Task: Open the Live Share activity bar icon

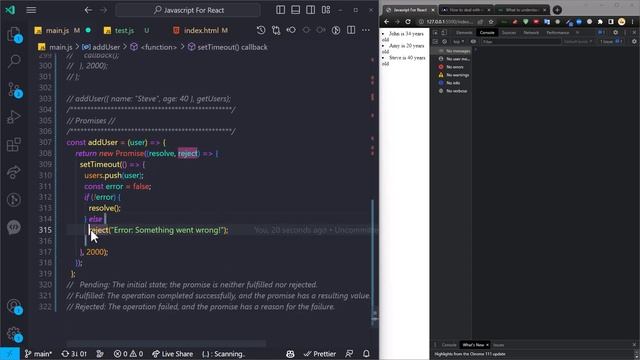Action: [x=14, y=172]
